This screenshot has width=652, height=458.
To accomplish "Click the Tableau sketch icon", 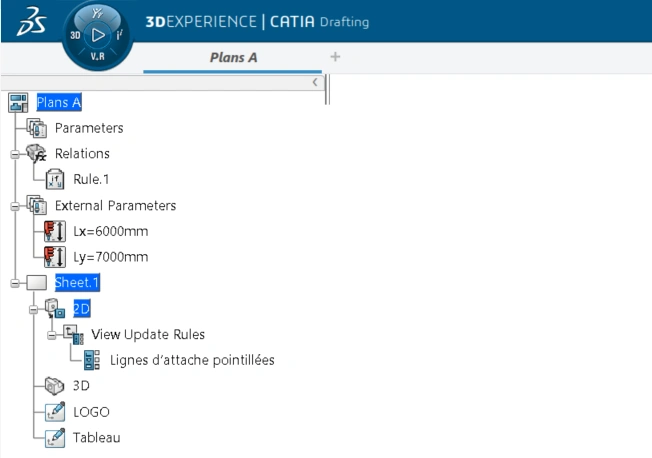I will click(56, 438).
